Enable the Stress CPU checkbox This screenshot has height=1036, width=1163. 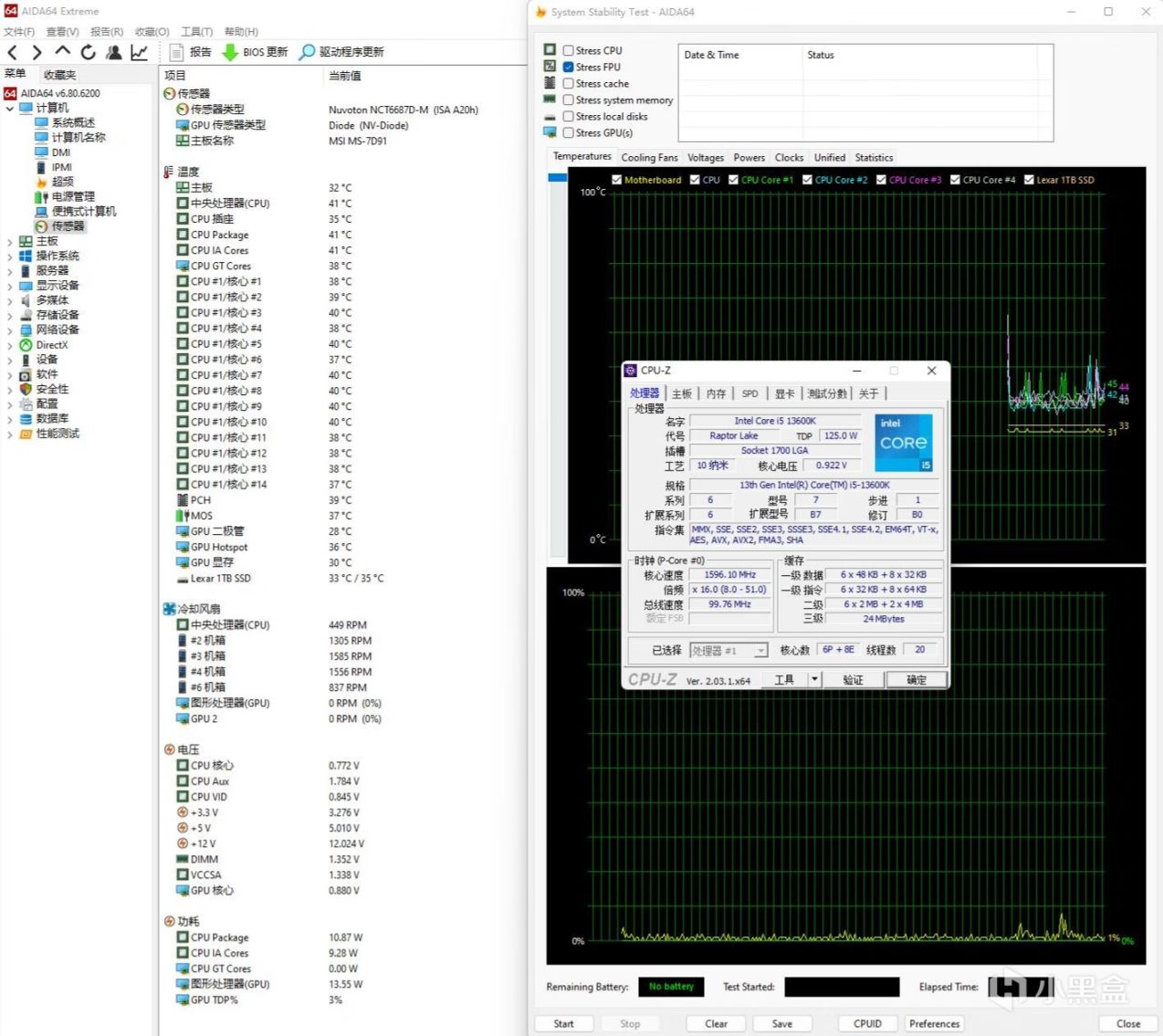pos(569,51)
